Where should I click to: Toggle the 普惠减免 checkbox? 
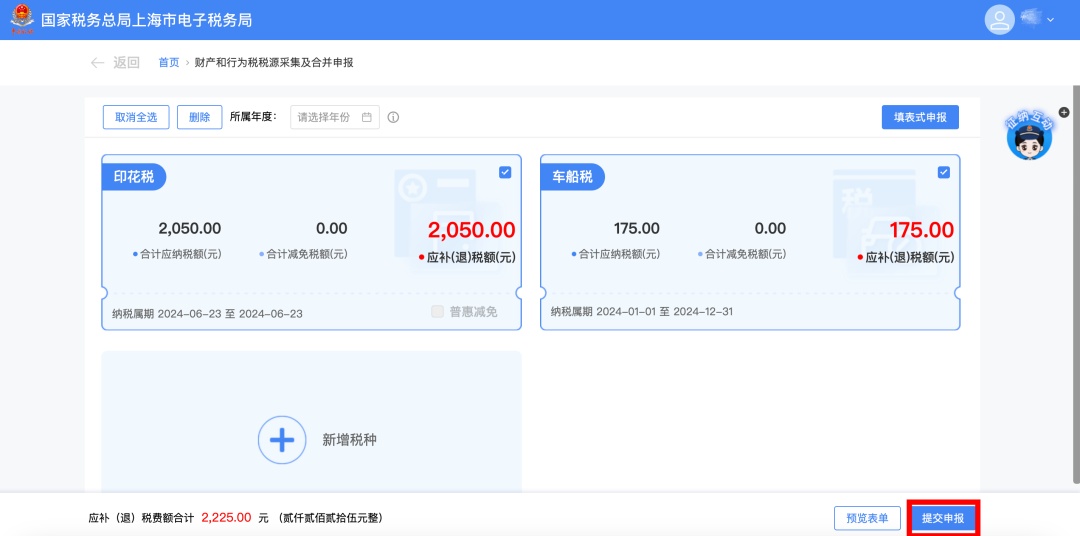(x=437, y=312)
